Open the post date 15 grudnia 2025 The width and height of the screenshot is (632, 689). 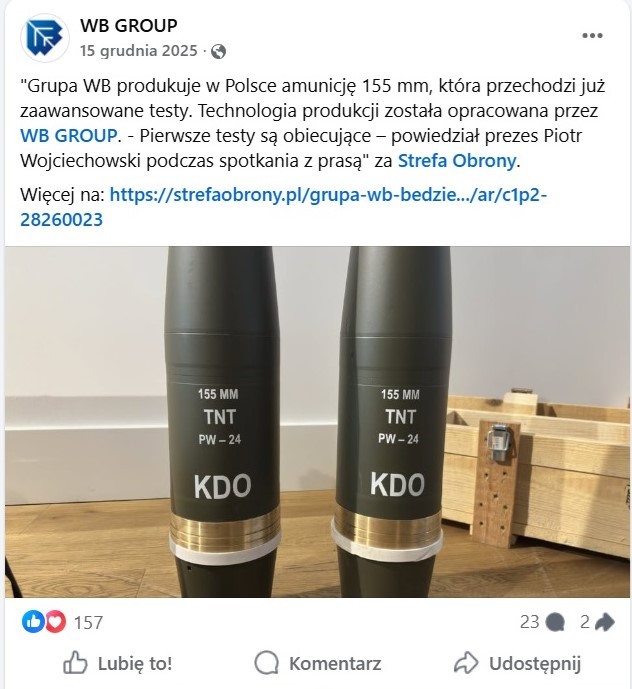tap(138, 51)
